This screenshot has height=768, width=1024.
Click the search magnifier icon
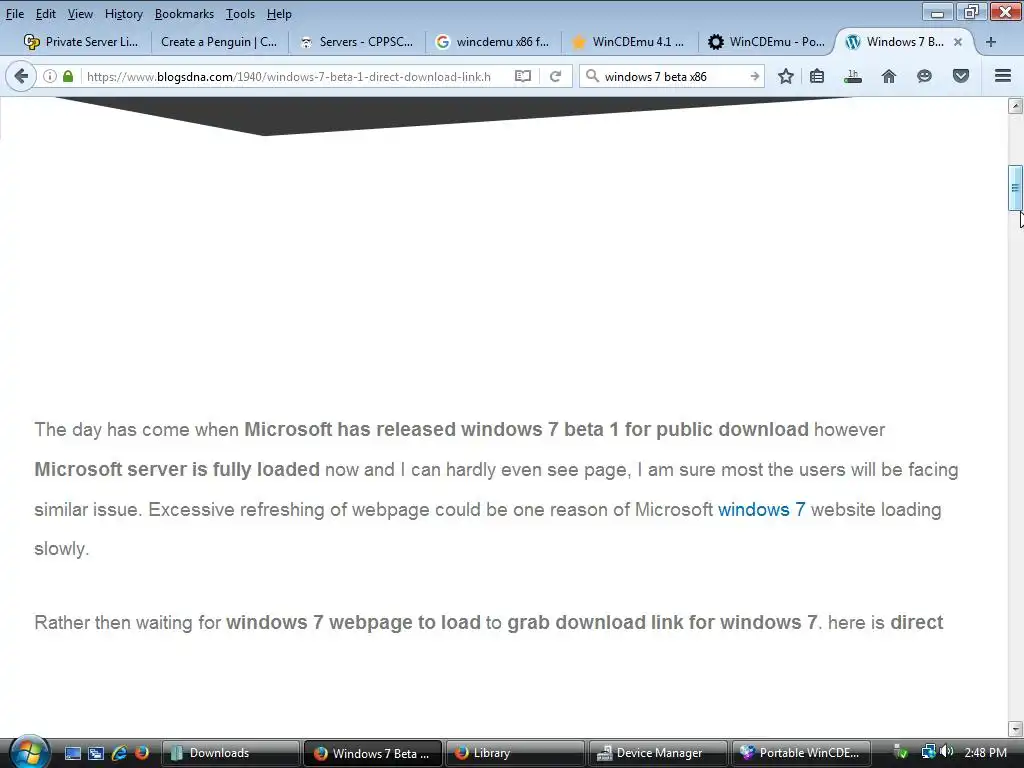click(592, 76)
